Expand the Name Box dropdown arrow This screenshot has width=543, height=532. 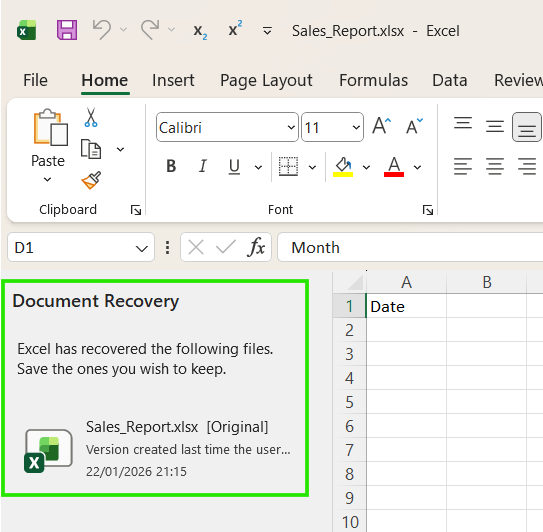click(142, 248)
